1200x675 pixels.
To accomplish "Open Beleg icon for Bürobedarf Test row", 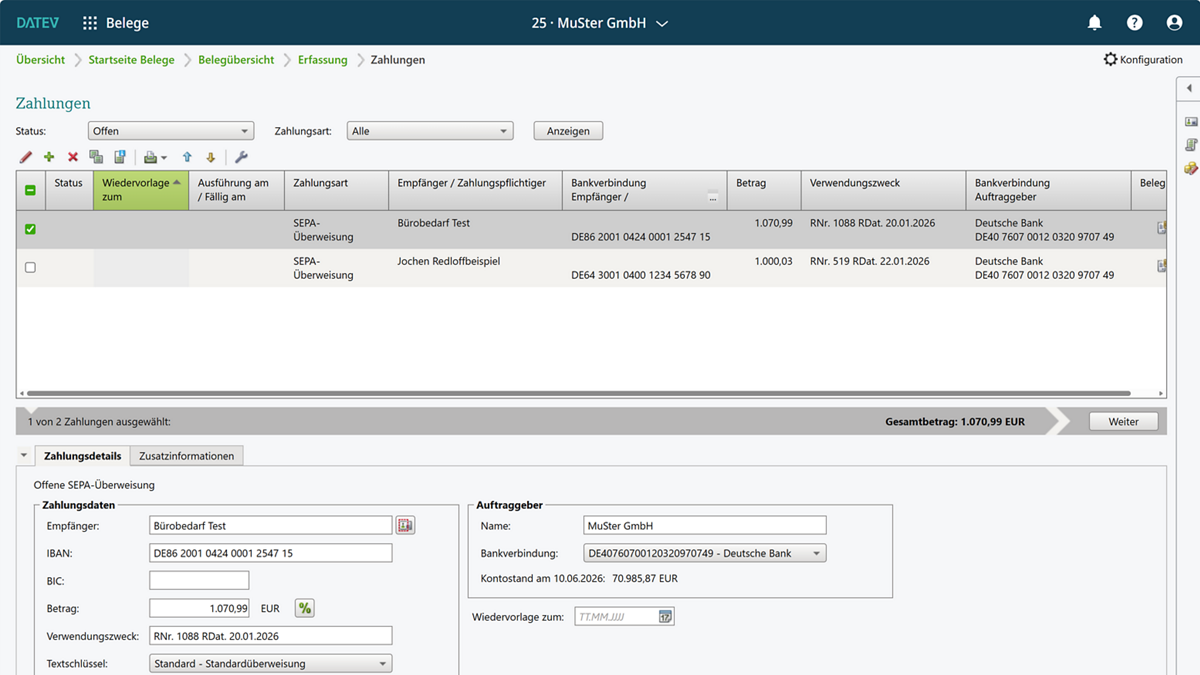I will (1162, 229).
